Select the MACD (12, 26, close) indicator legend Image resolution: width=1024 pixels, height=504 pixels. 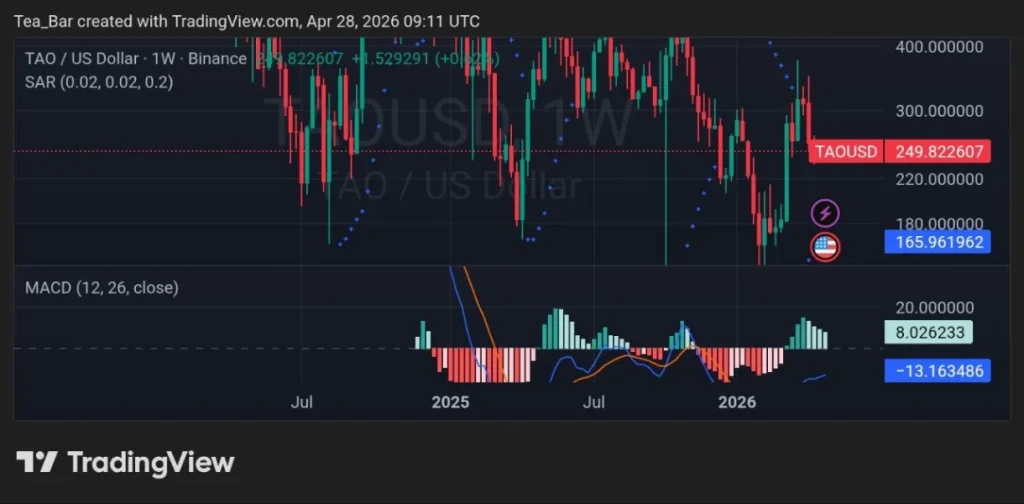tap(102, 288)
